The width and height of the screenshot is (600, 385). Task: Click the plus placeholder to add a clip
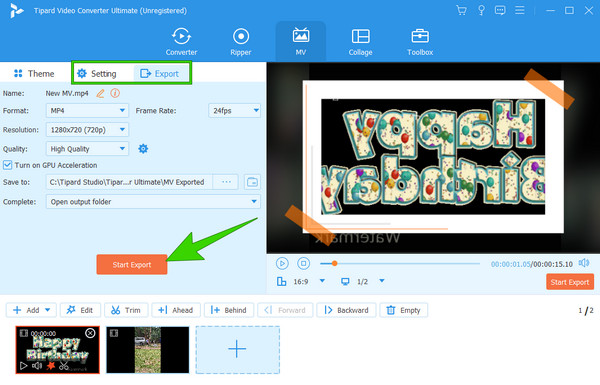click(238, 349)
